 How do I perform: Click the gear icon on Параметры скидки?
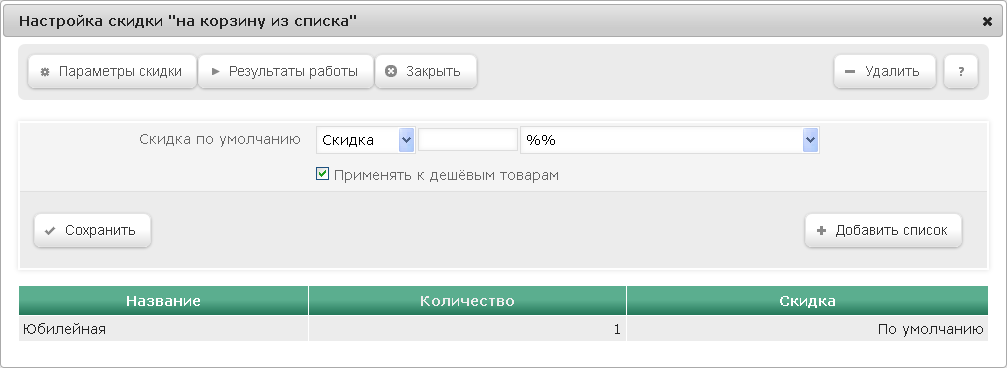tap(45, 72)
